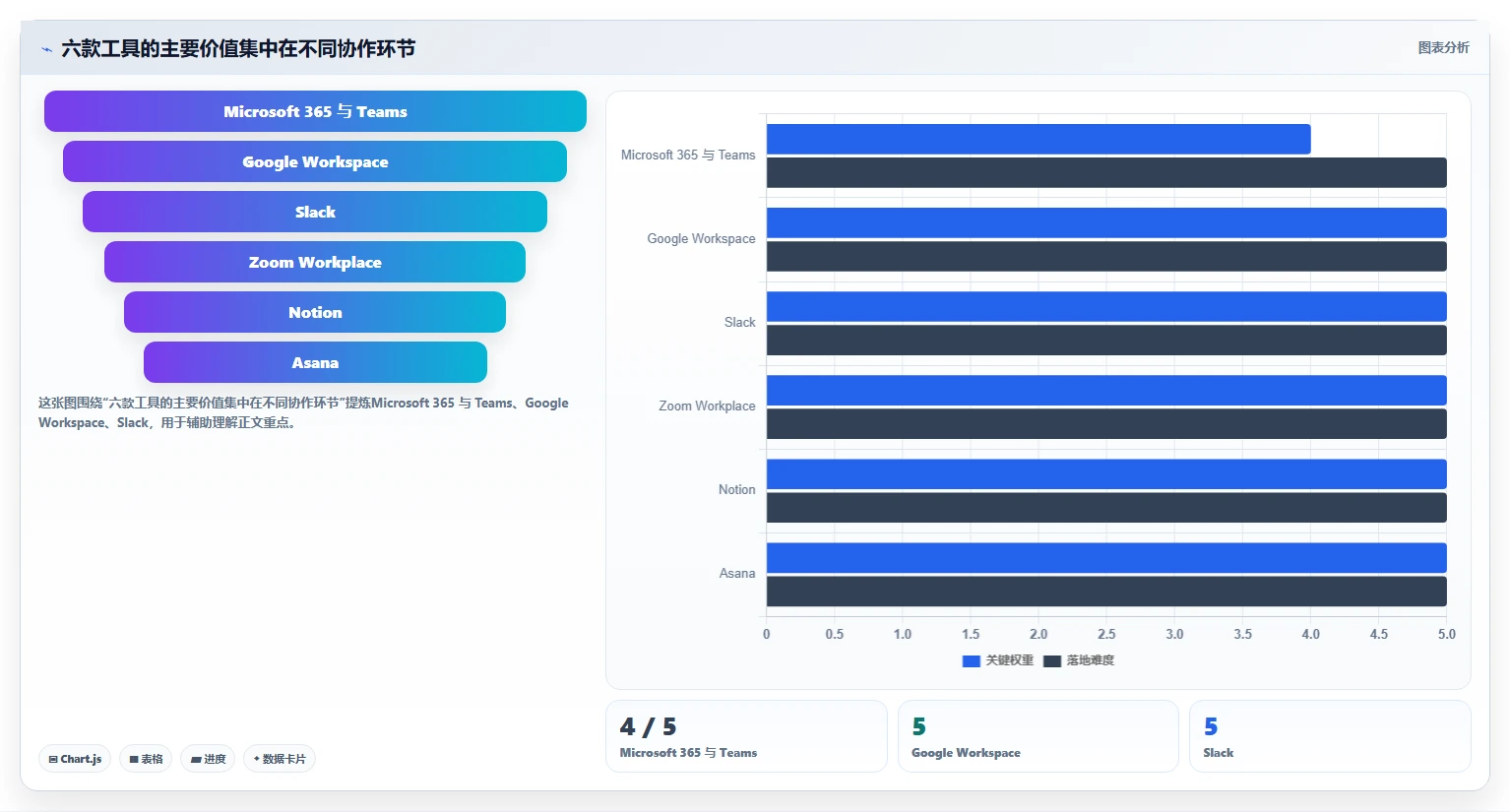Click the 图表分析 label in the header
Screen dimensions: 1510x812
pos(1443,47)
